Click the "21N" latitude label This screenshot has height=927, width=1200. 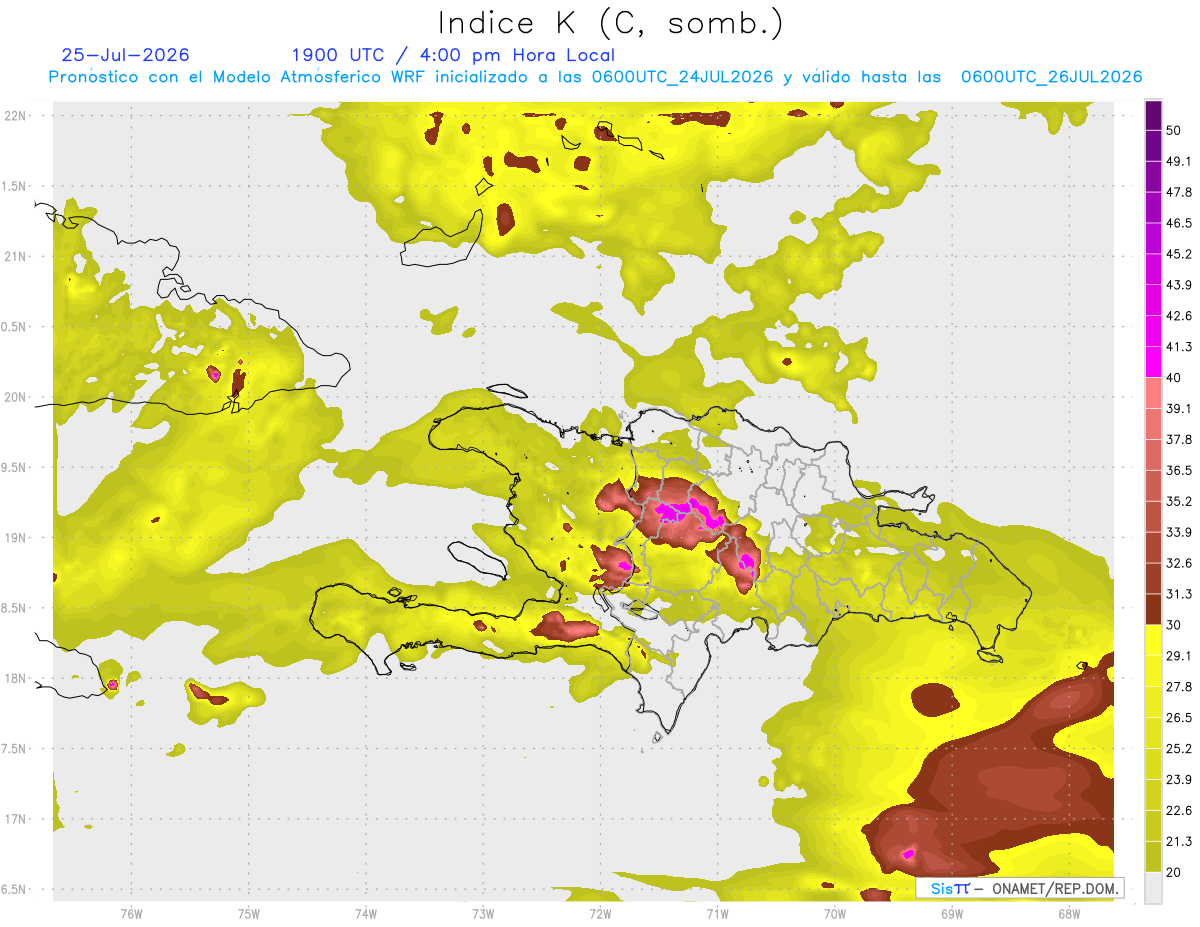coord(14,257)
